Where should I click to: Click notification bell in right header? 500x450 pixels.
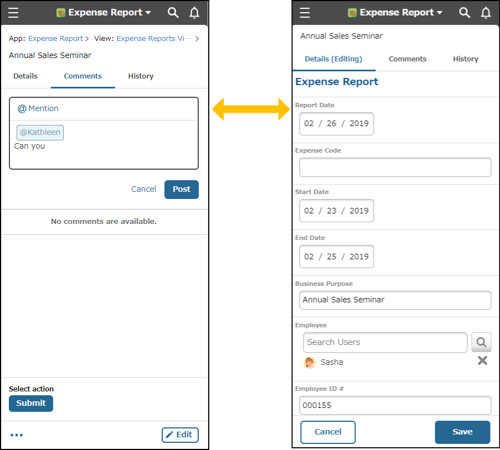(486, 13)
